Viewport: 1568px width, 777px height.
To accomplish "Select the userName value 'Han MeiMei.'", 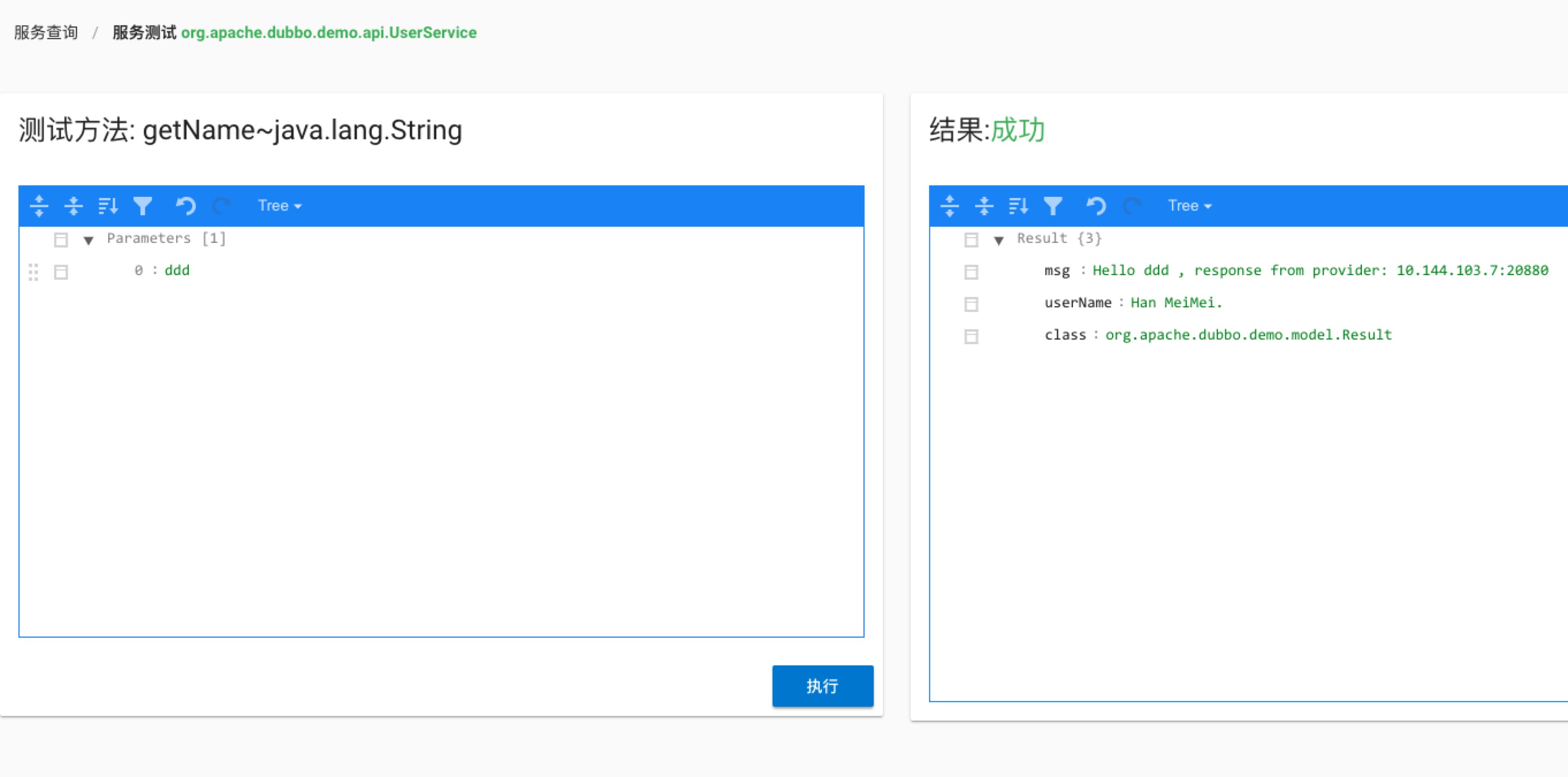I will click(x=1176, y=302).
